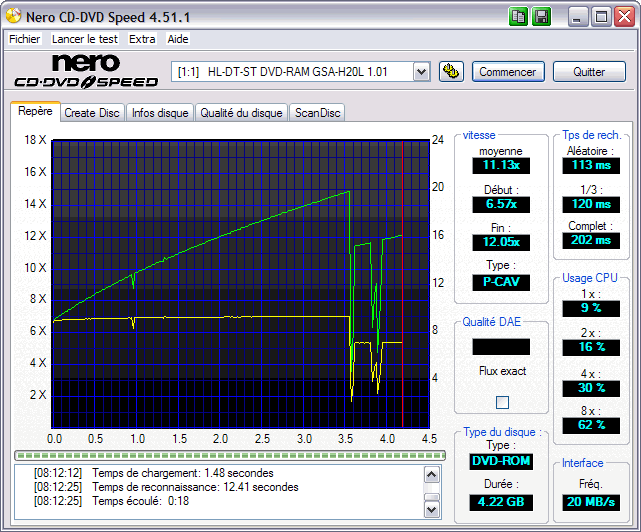Click the green test progress bar
Image resolution: width=641 pixels, height=532 pixels.
tap(230, 455)
